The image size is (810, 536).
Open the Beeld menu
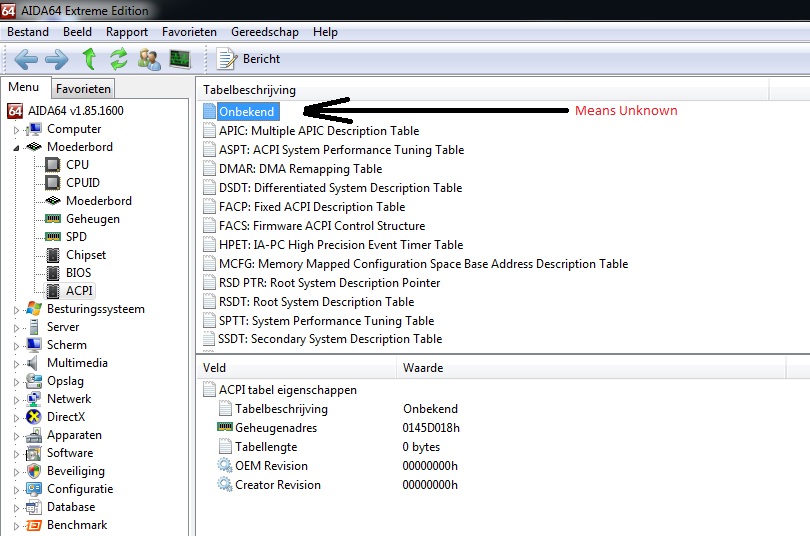point(77,32)
